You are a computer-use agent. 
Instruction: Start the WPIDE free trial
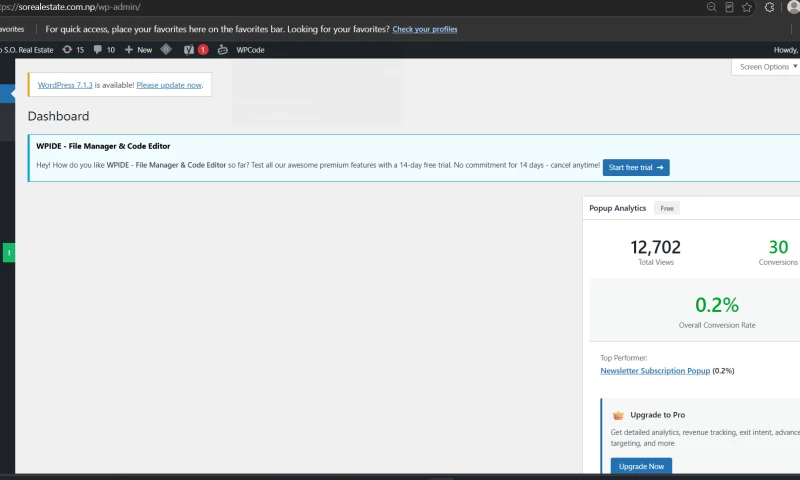point(636,167)
